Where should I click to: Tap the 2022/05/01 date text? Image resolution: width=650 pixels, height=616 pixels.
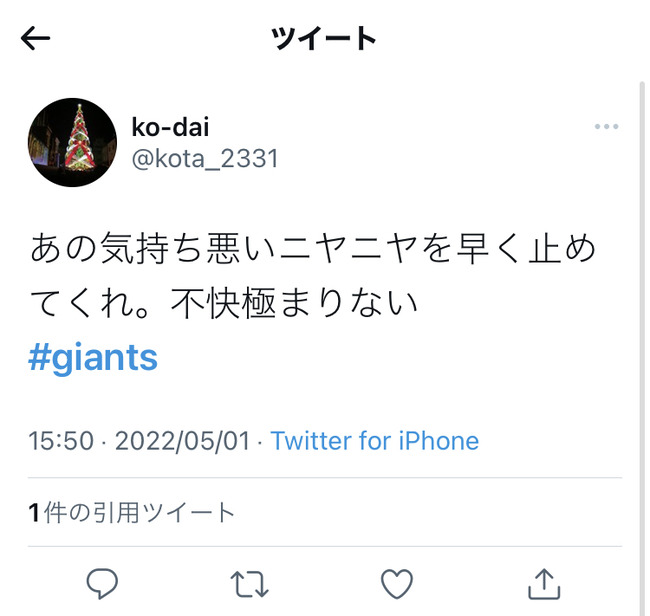[182, 441]
